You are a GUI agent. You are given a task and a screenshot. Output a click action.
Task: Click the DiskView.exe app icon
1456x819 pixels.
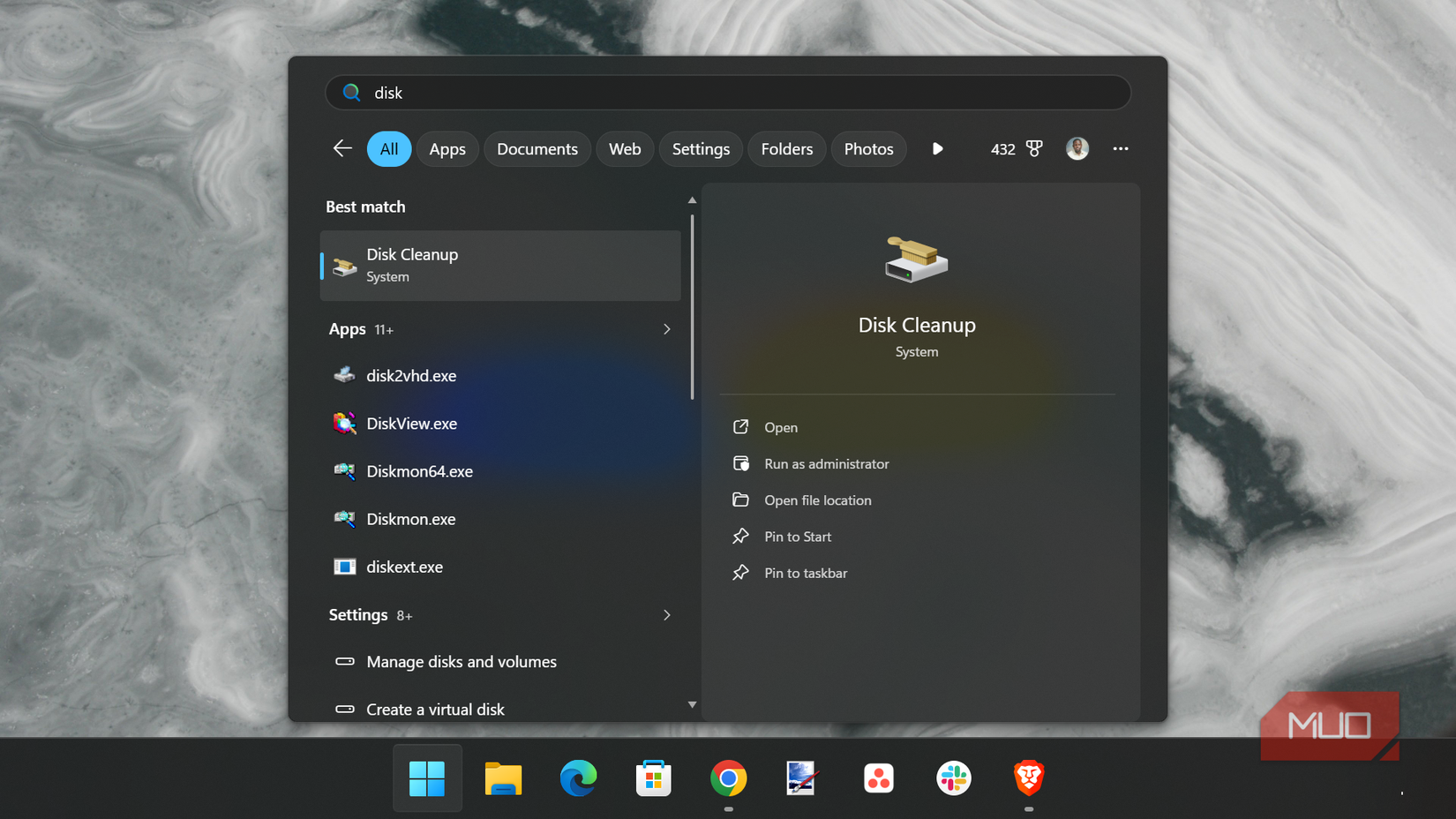click(x=344, y=424)
